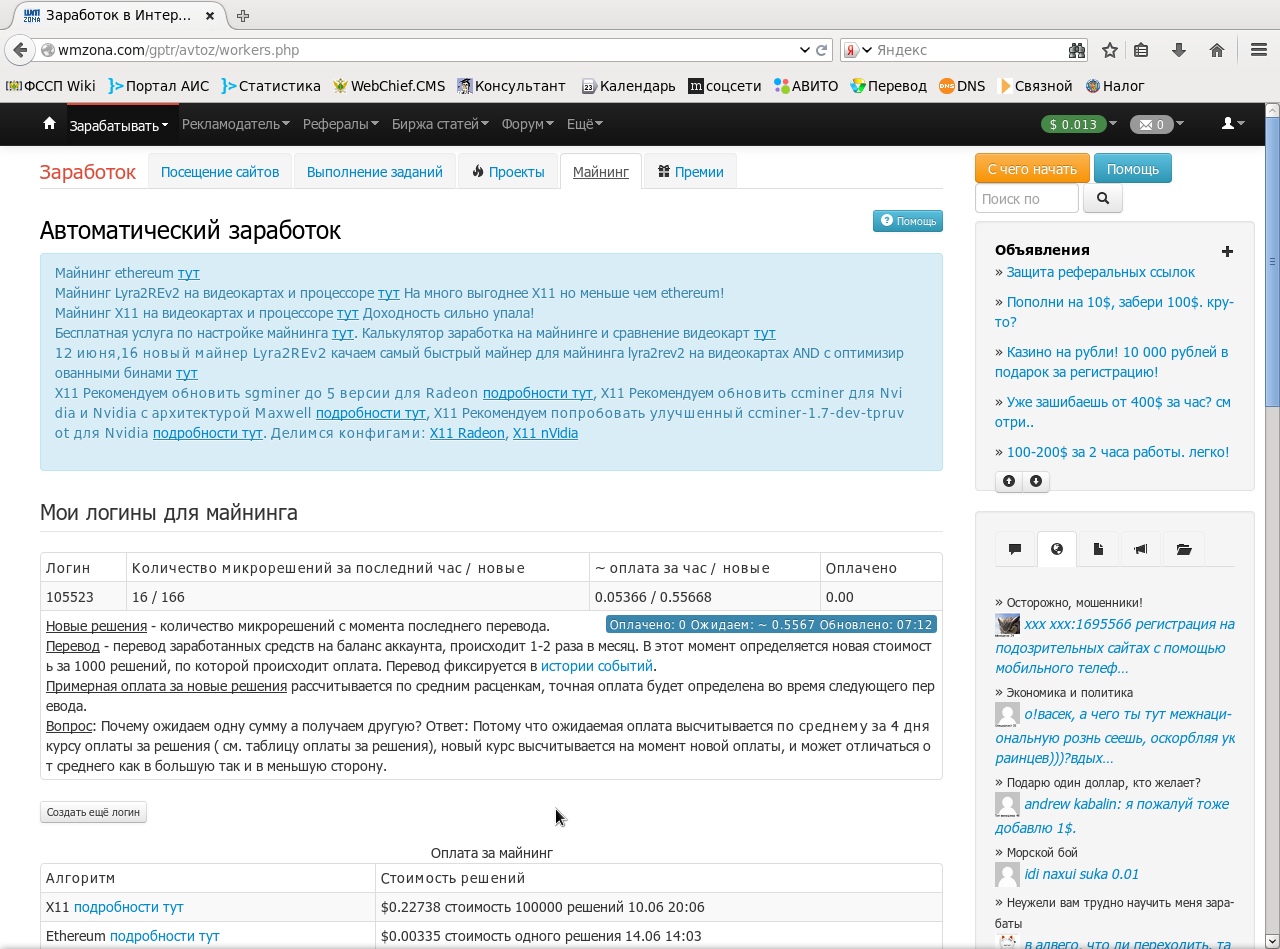
Task: Click the home icon in site navbar
Action: click(49, 123)
